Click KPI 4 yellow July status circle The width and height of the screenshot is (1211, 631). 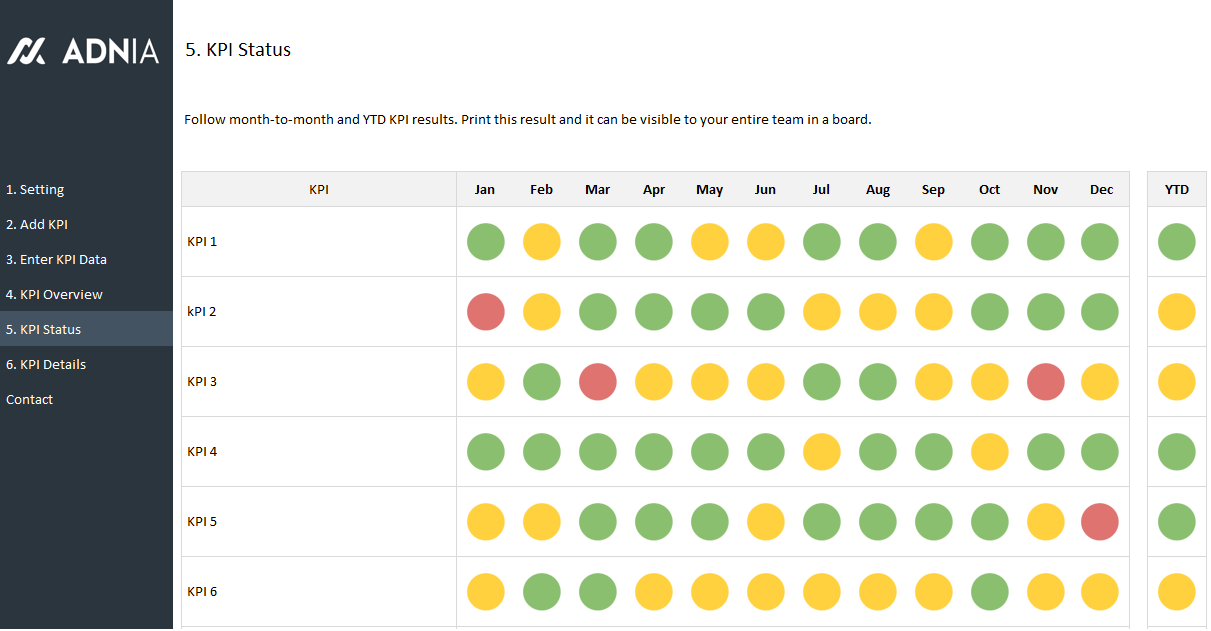point(822,452)
